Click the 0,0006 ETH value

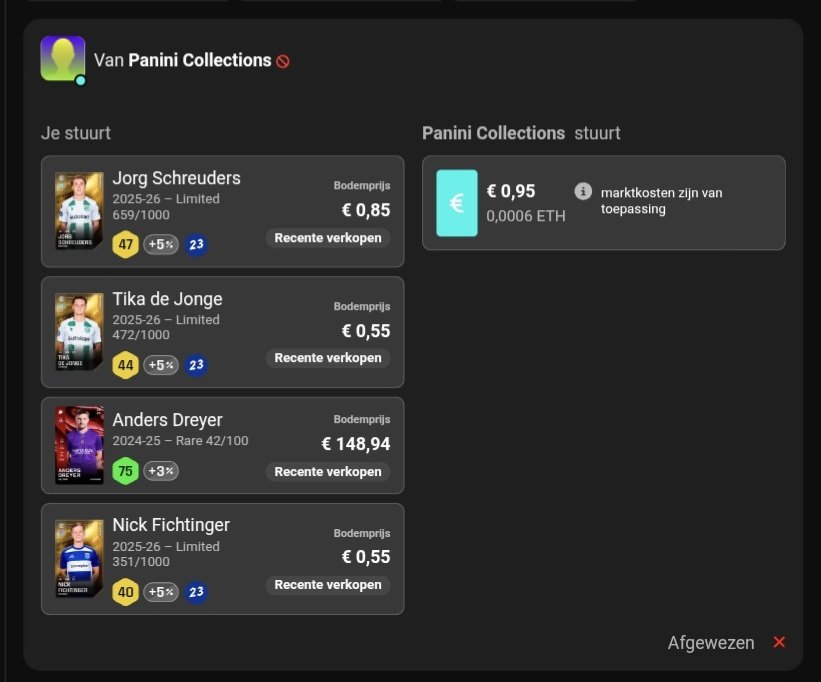point(526,216)
